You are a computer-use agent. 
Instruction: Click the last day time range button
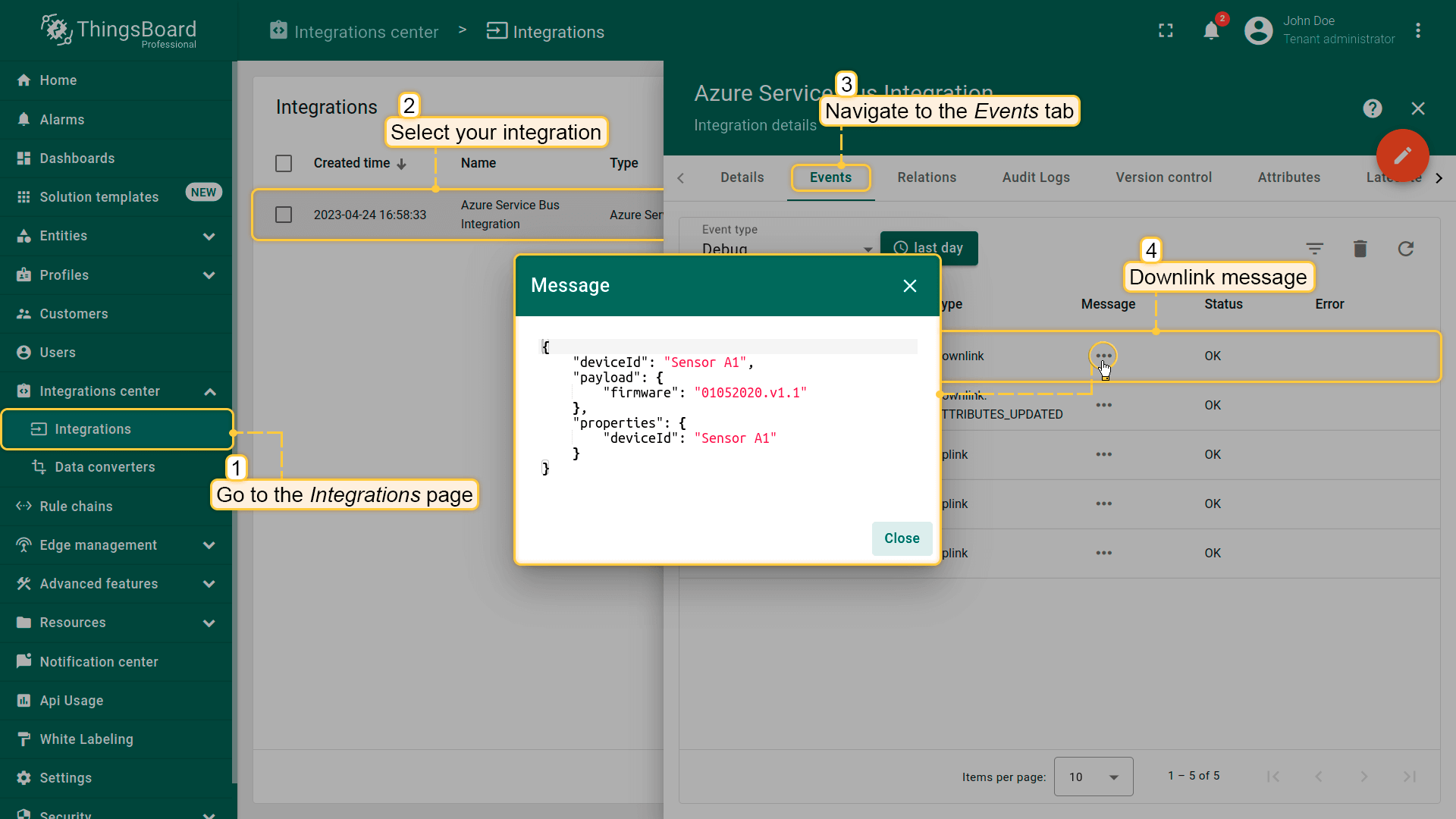(x=929, y=248)
